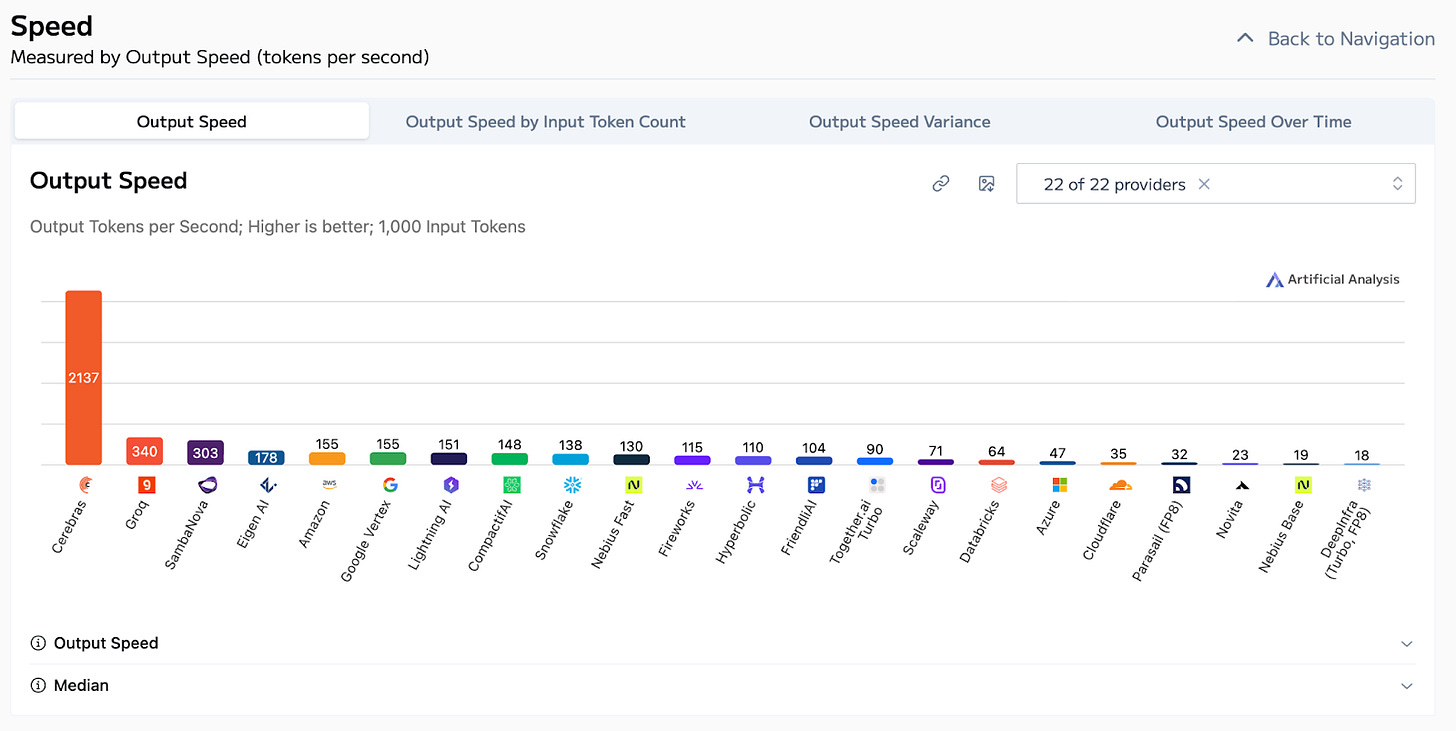Click the Nebius Base logo icon
Image resolution: width=1456 pixels, height=731 pixels.
pos(1304,485)
